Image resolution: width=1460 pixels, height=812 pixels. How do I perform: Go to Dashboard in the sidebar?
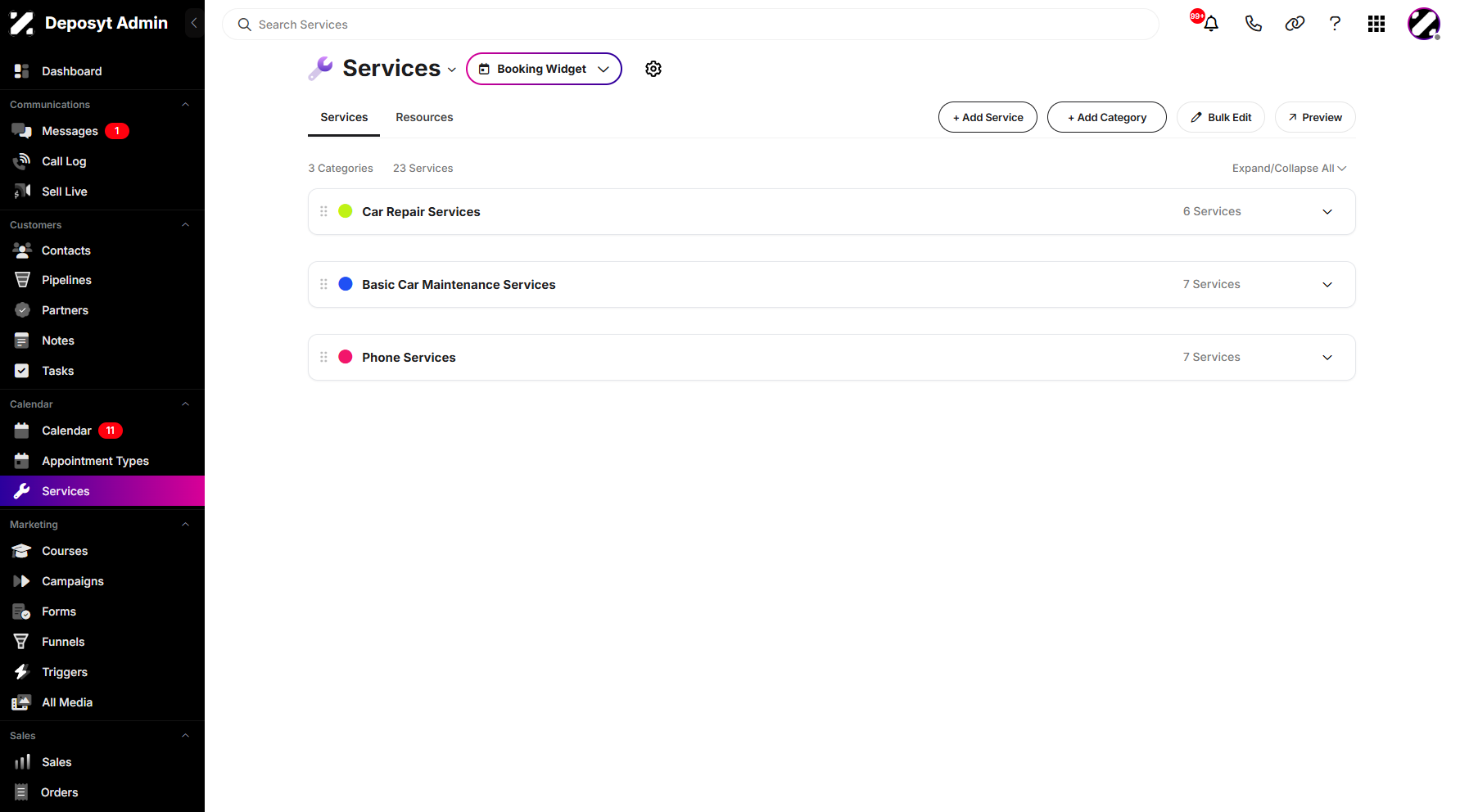pyautogui.click(x=102, y=71)
